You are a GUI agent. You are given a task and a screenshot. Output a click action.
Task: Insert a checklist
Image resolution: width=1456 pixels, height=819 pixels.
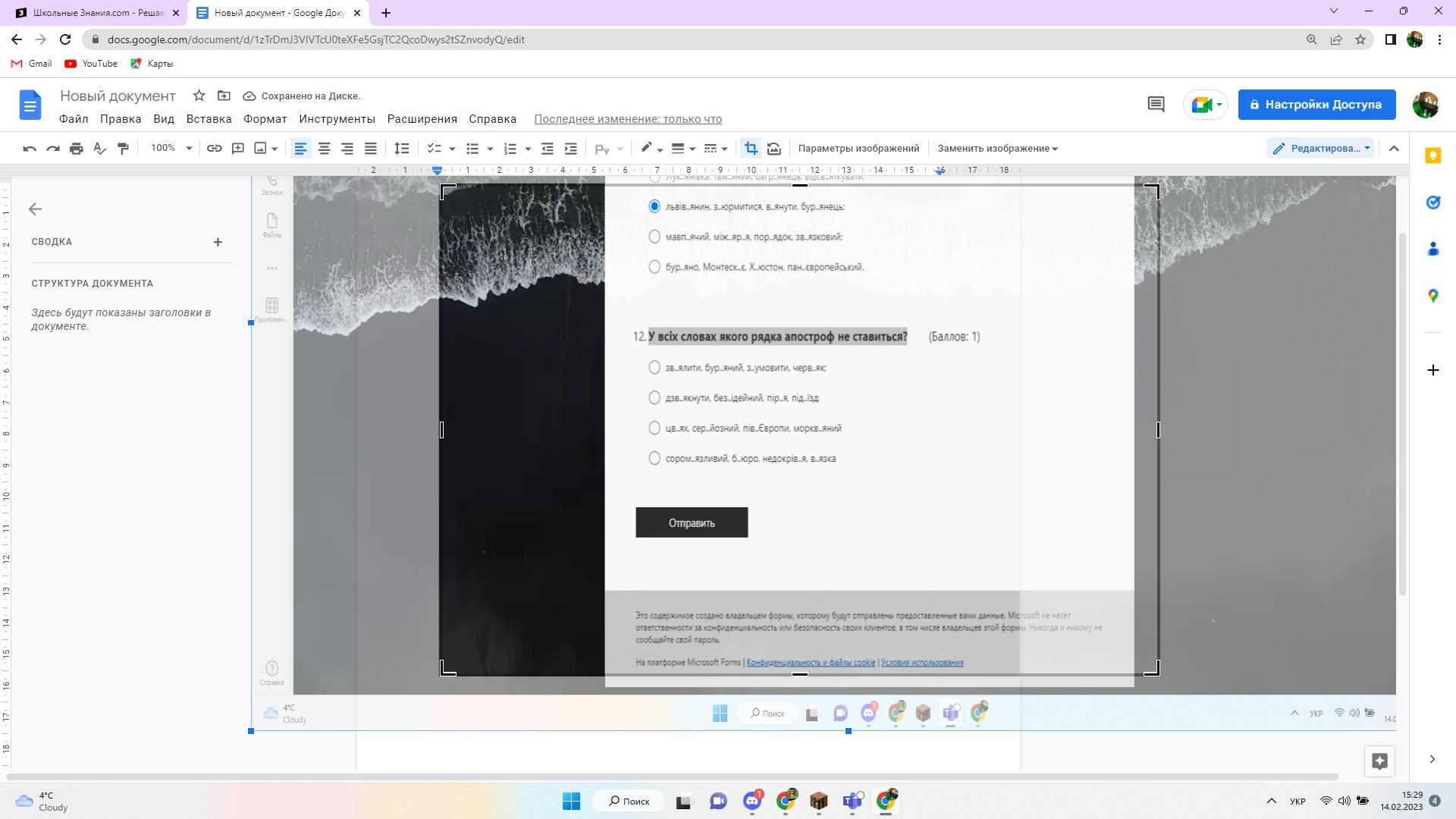click(434, 149)
